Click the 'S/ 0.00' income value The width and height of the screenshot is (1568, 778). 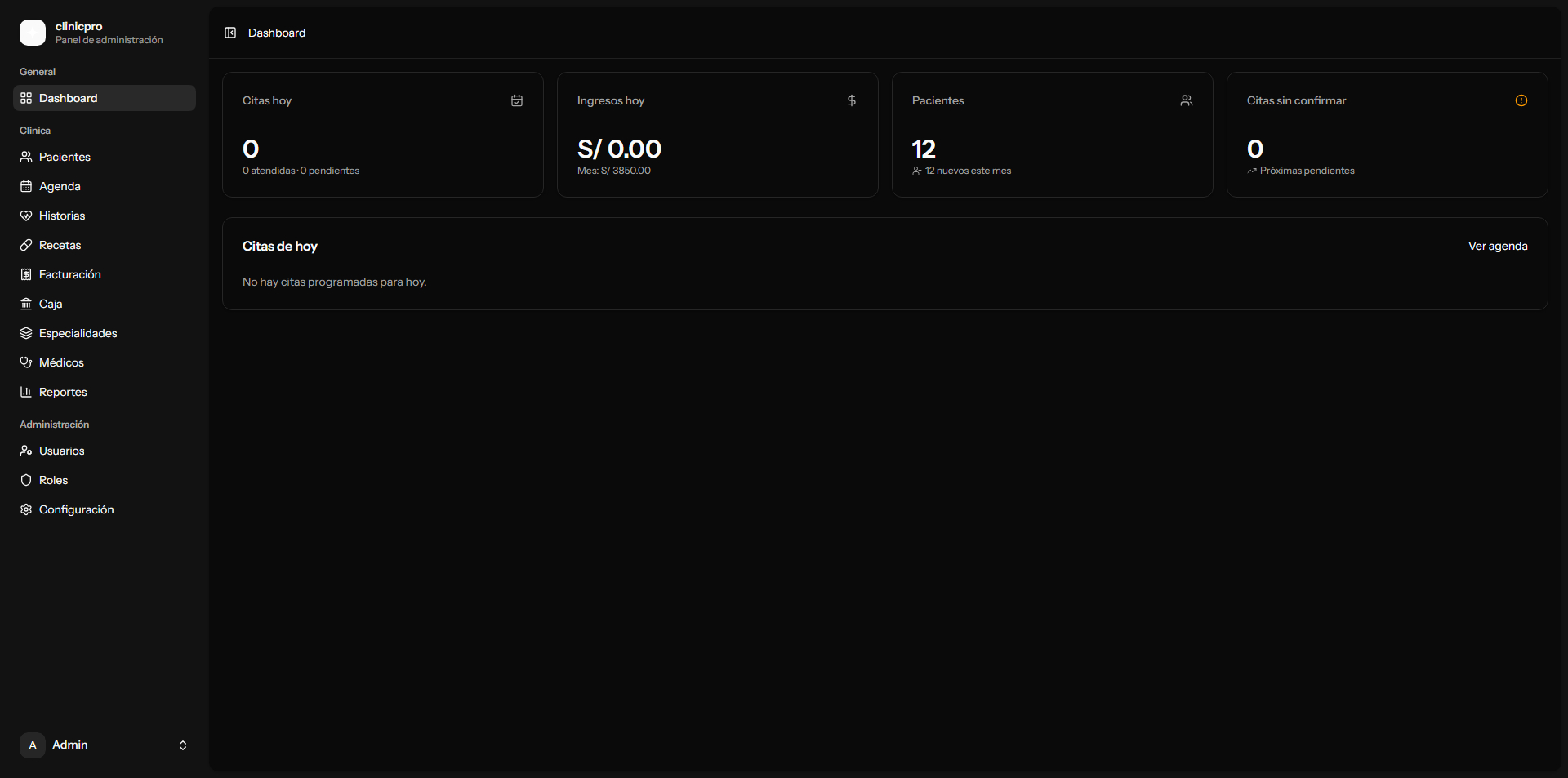[619, 149]
